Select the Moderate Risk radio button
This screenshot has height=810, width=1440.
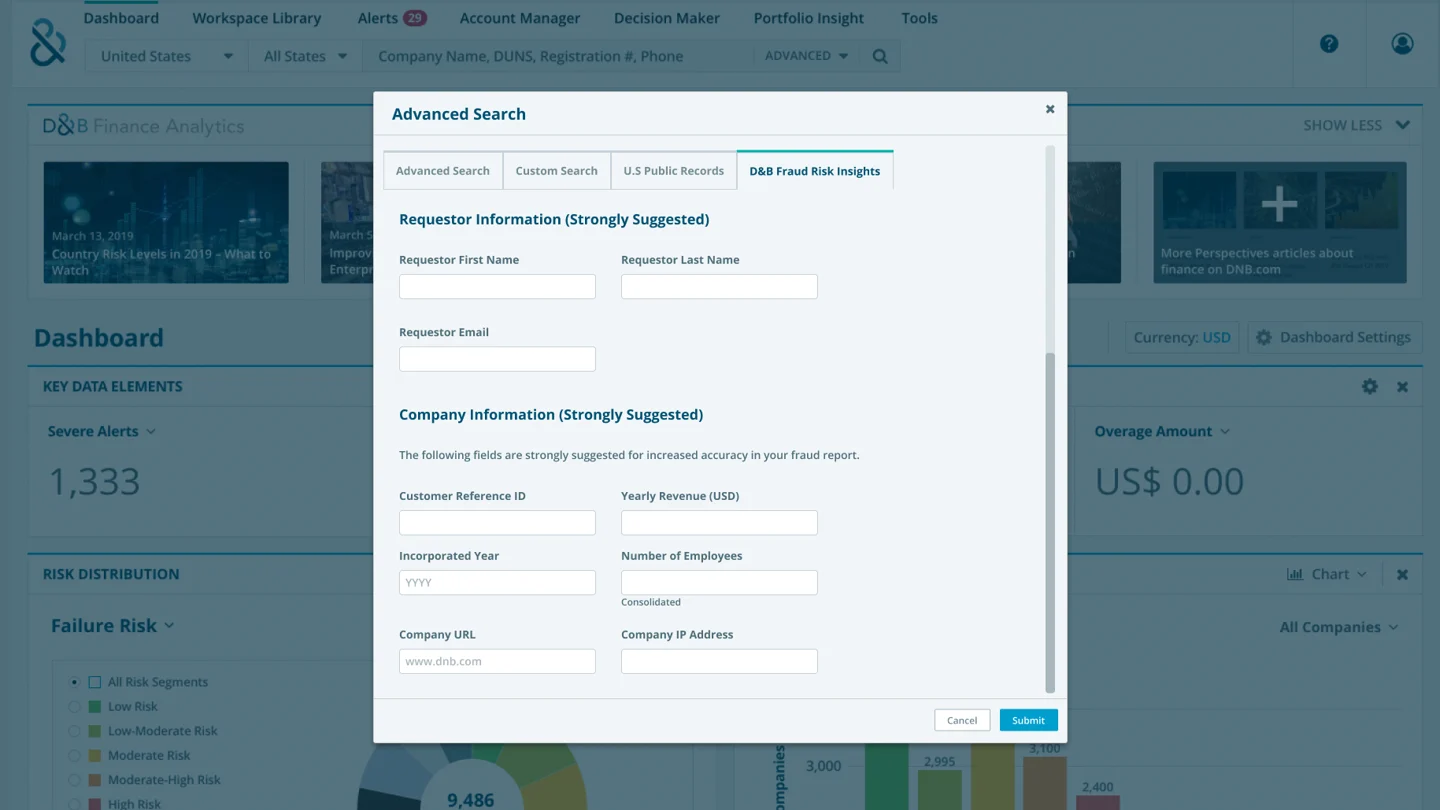[75, 755]
